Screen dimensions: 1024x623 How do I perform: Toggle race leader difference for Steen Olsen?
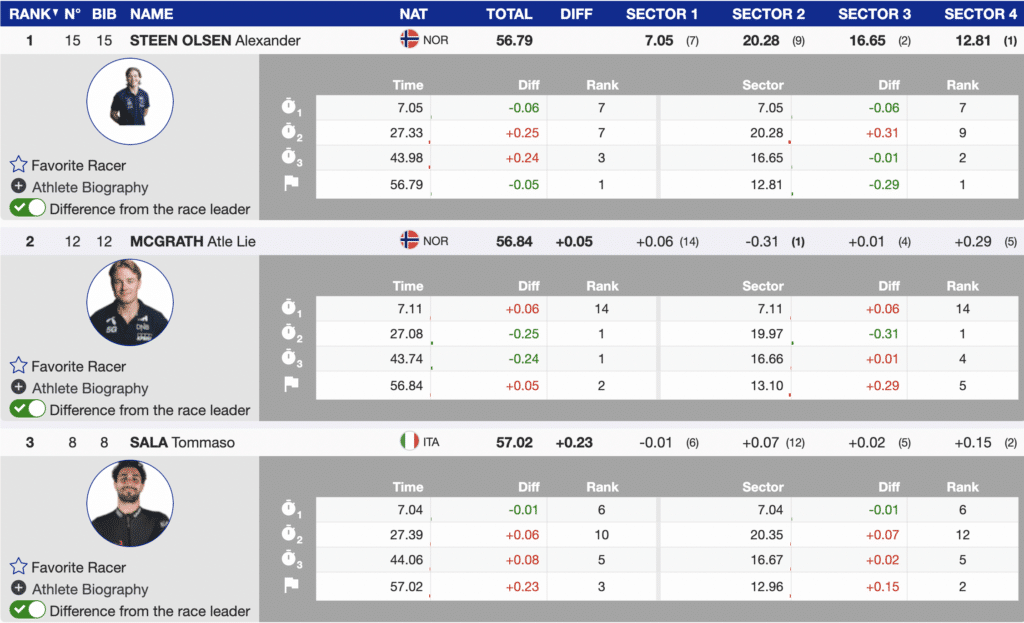point(28,208)
